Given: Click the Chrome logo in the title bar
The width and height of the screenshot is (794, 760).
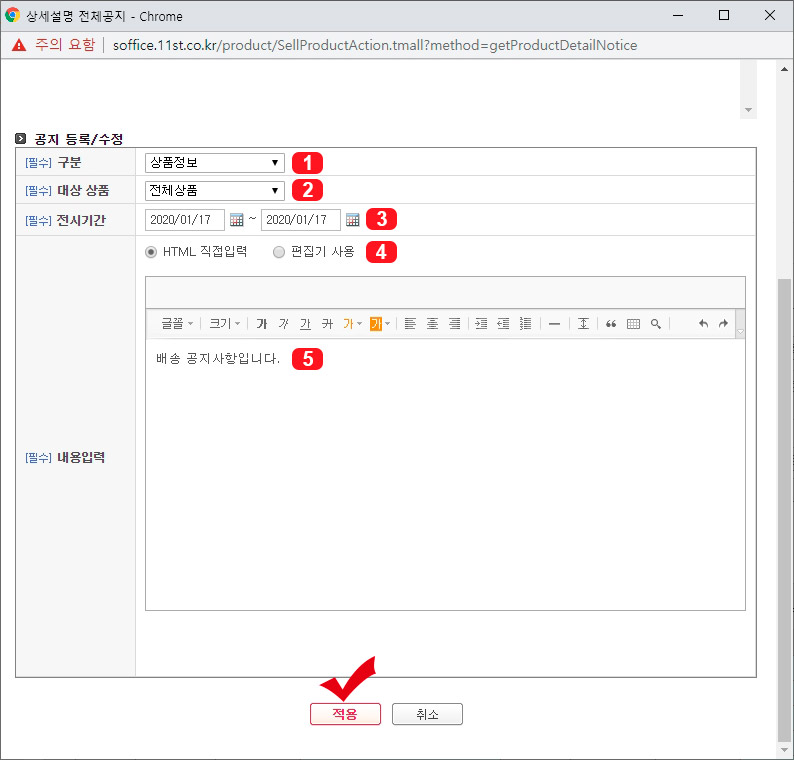Looking at the screenshot, I should 12,15.
